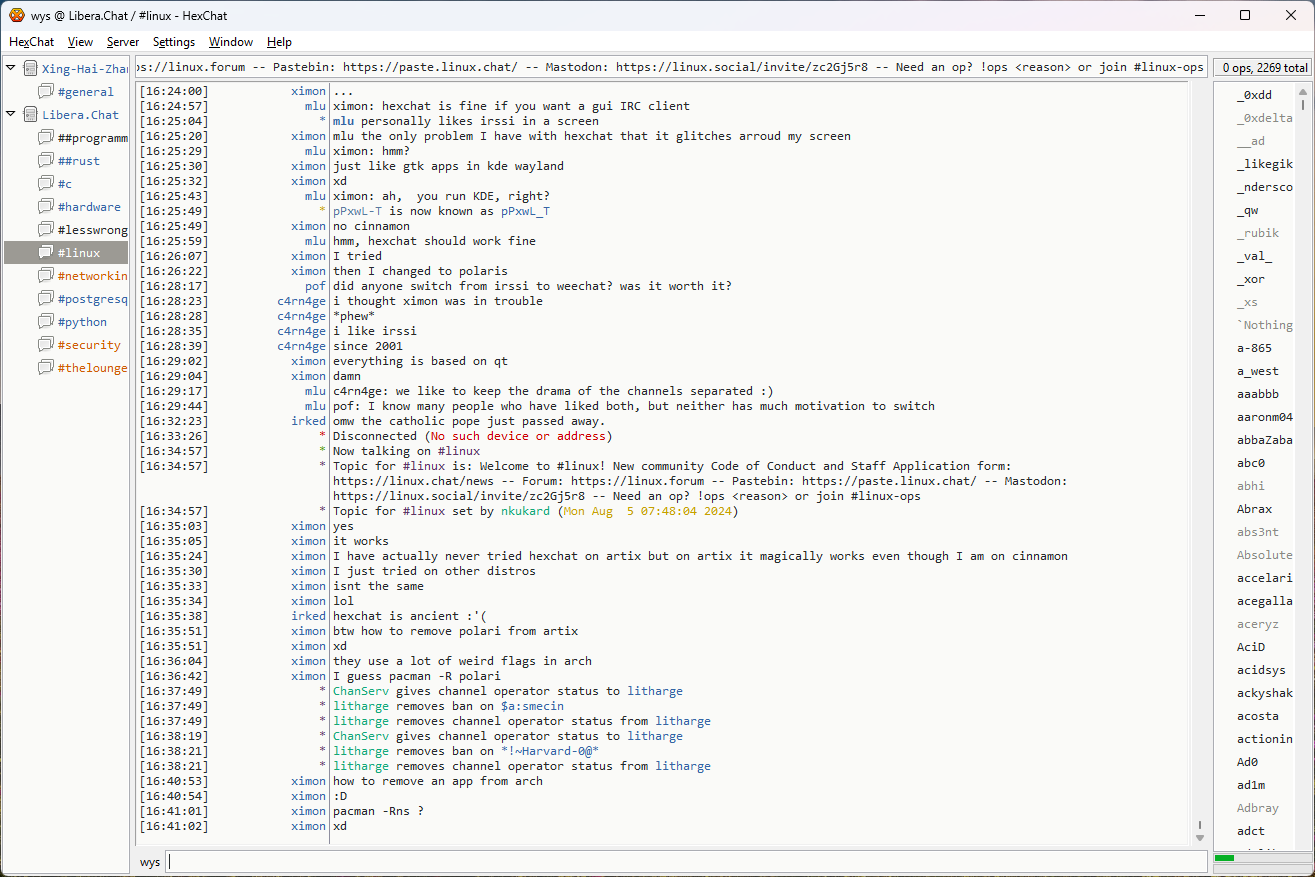The height and width of the screenshot is (877, 1315).
Task: Click the server icon for Xing-Hai-Zhai network
Action: coord(30,69)
